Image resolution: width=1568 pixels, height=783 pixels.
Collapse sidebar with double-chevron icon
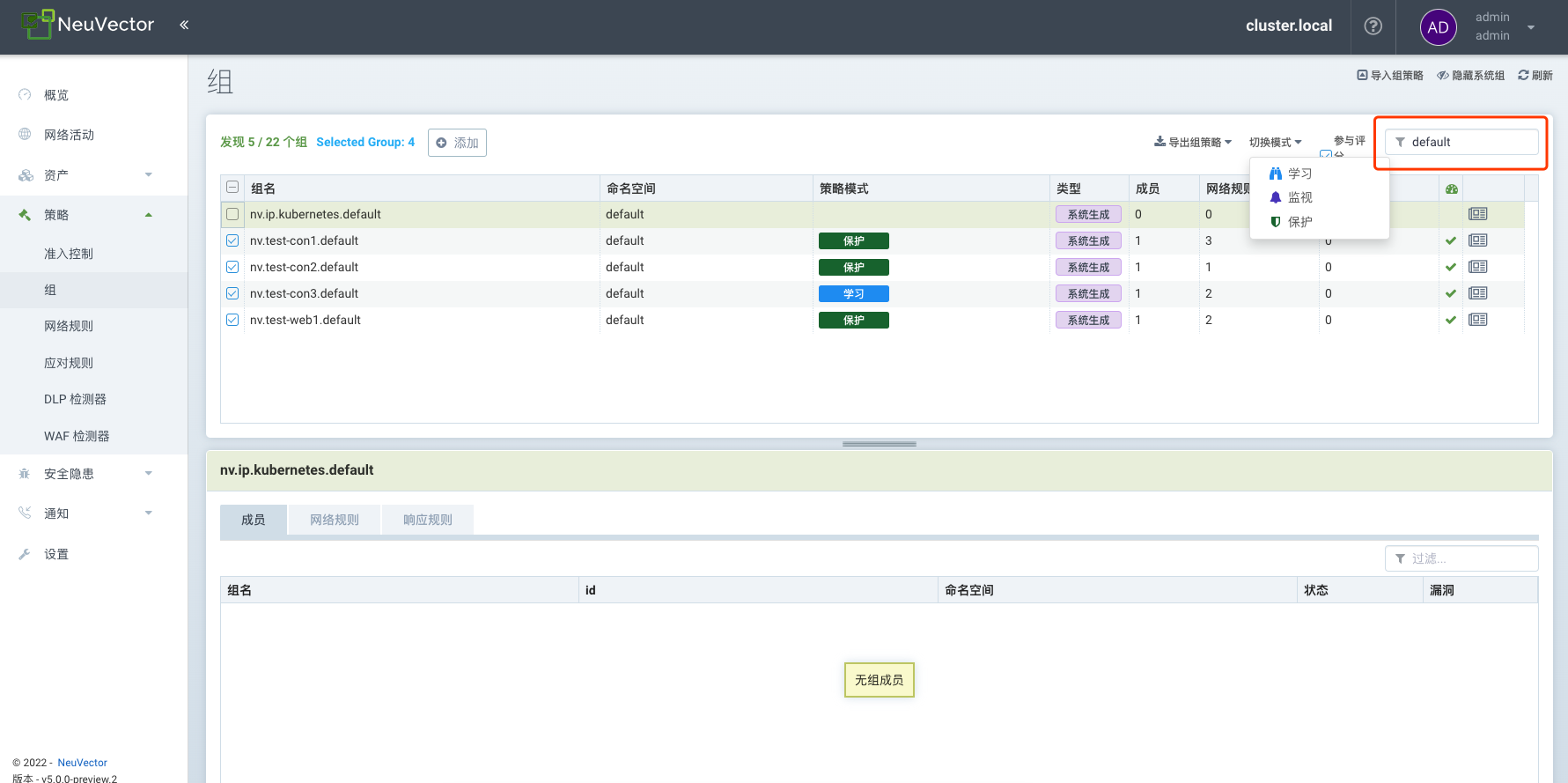click(184, 25)
